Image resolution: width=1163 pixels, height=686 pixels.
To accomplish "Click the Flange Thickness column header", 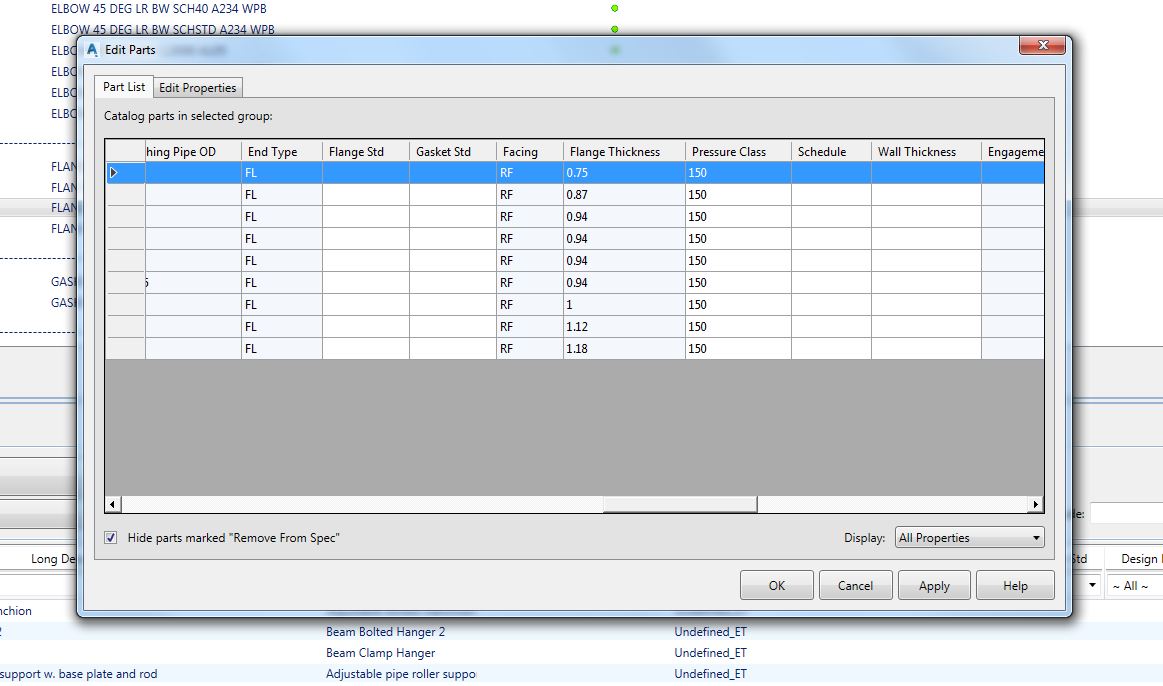I will [625, 151].
